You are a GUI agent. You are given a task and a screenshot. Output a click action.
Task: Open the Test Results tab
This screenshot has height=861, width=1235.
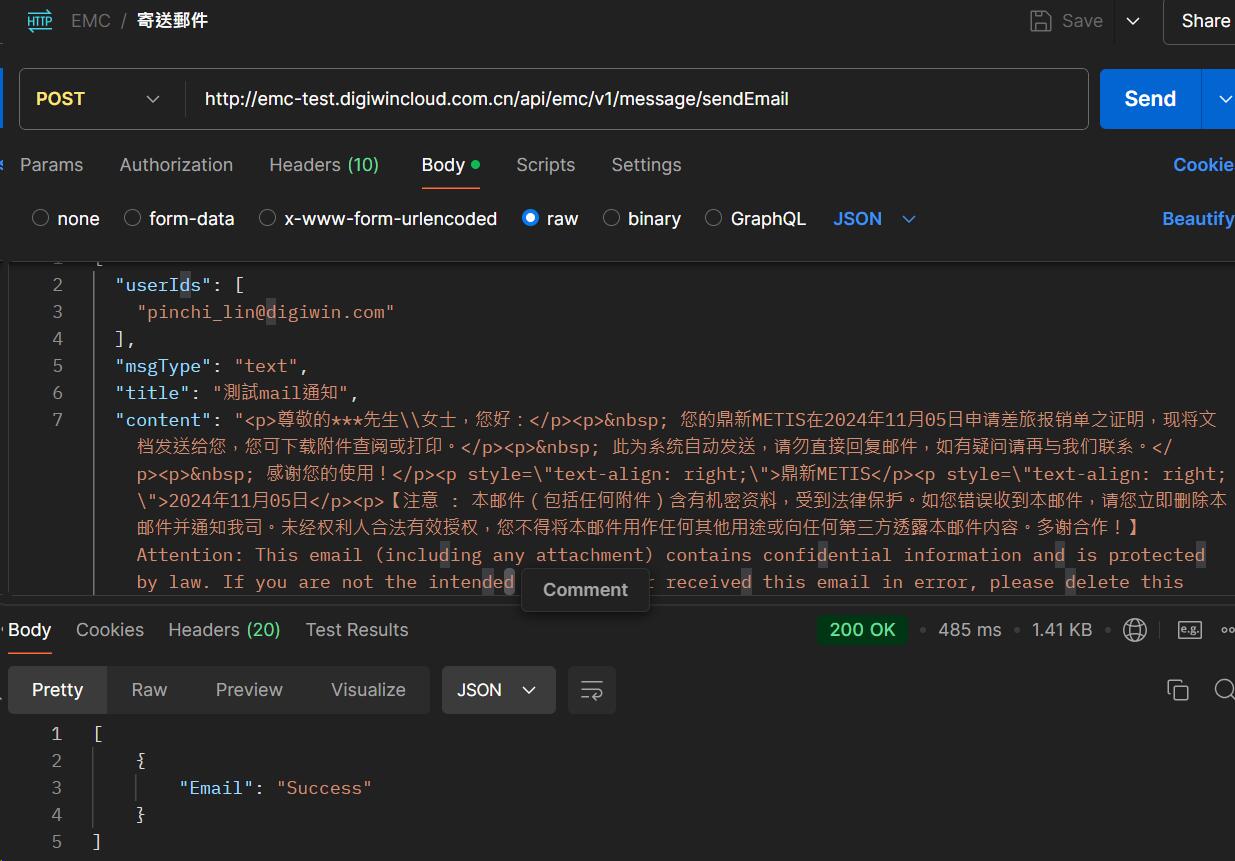(x=357, y=630)
